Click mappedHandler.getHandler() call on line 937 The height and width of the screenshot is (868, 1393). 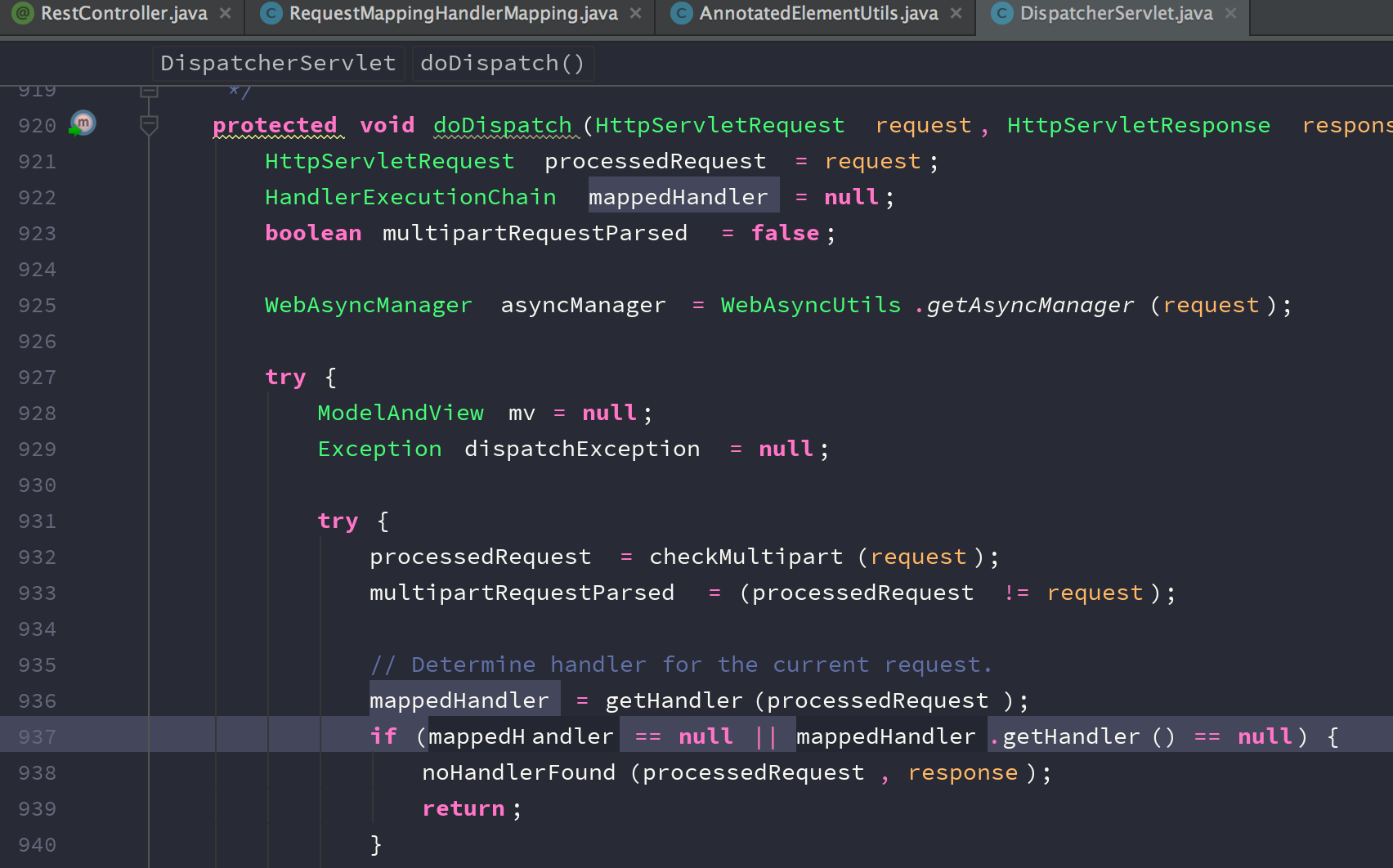coord(986,737)
